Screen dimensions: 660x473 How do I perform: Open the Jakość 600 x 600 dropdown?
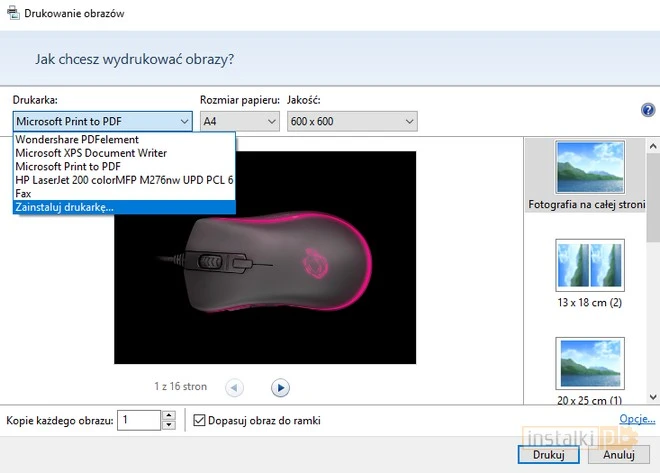[351, 121]
